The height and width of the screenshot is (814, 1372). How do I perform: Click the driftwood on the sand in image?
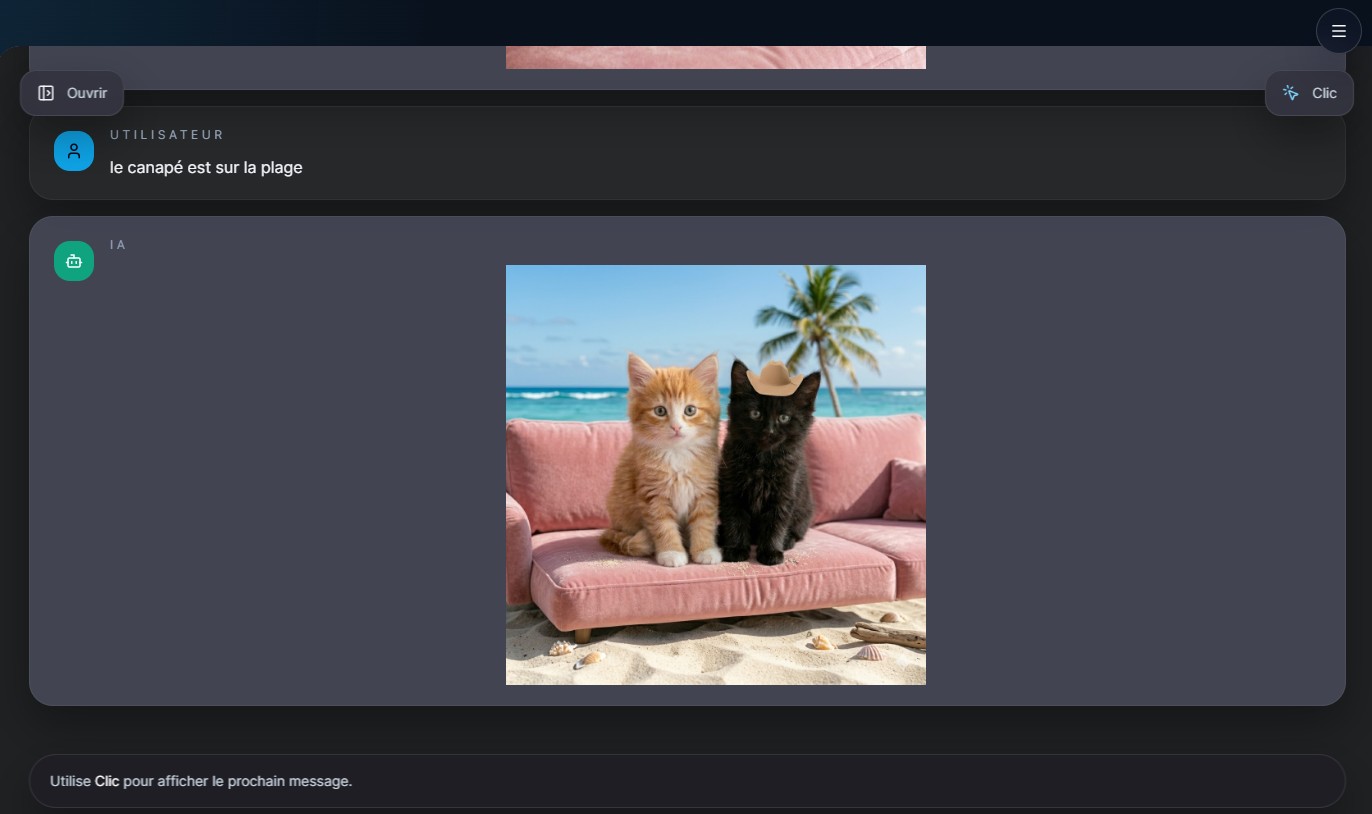888,633
